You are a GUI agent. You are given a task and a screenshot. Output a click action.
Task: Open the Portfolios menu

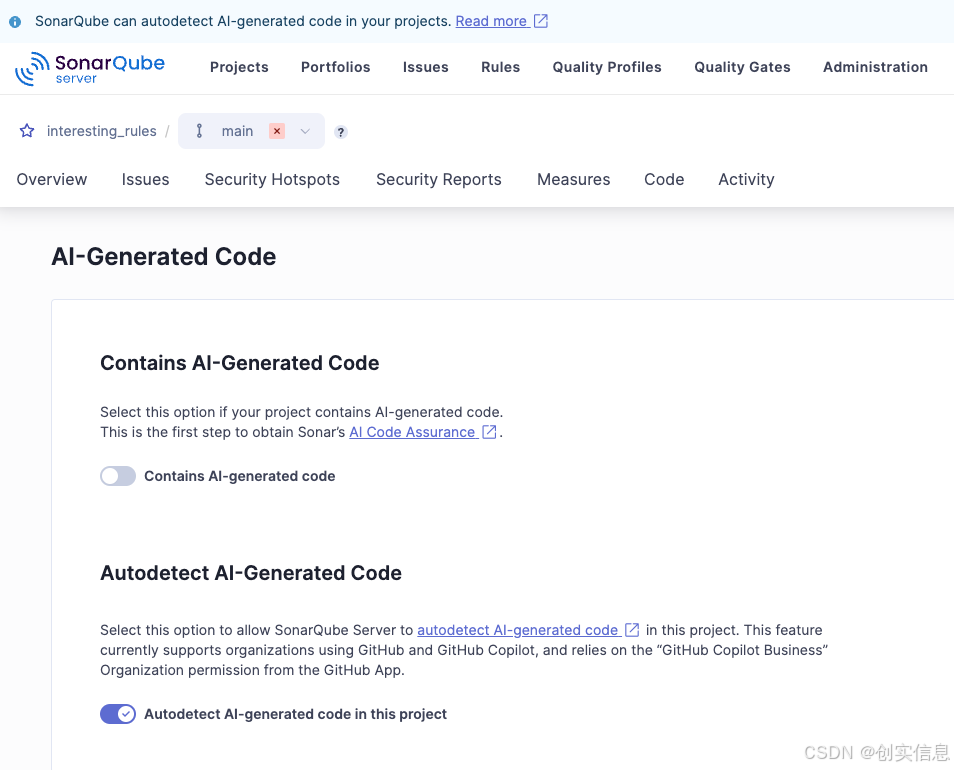pos(336,67)
